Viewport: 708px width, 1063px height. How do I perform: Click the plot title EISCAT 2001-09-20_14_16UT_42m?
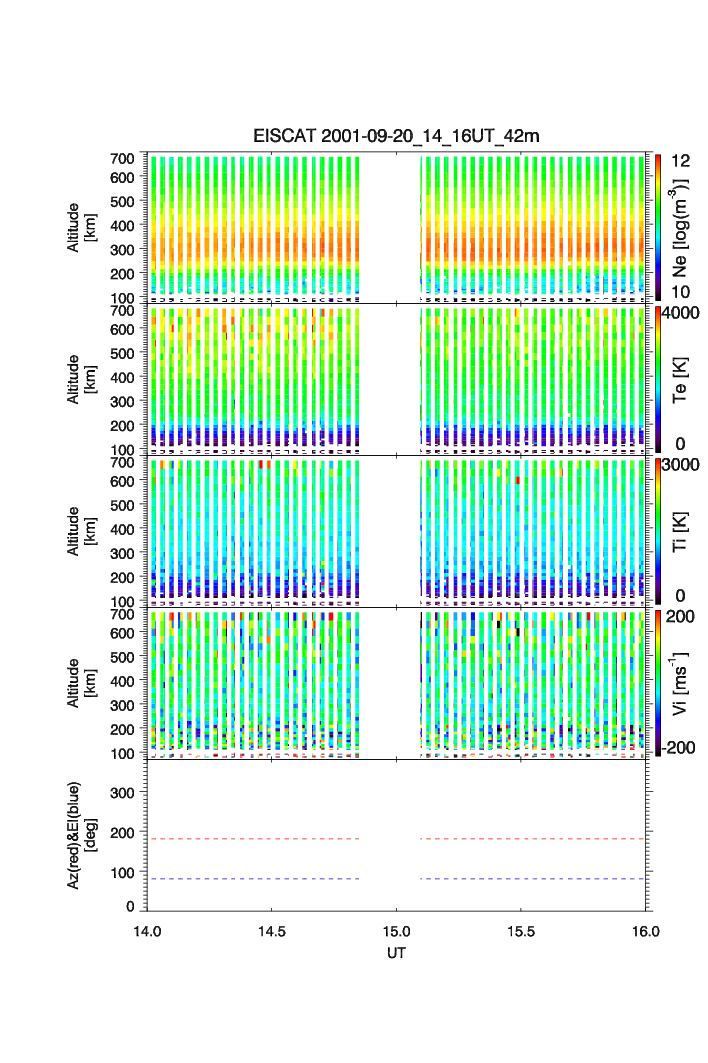(x=396, y=136)
